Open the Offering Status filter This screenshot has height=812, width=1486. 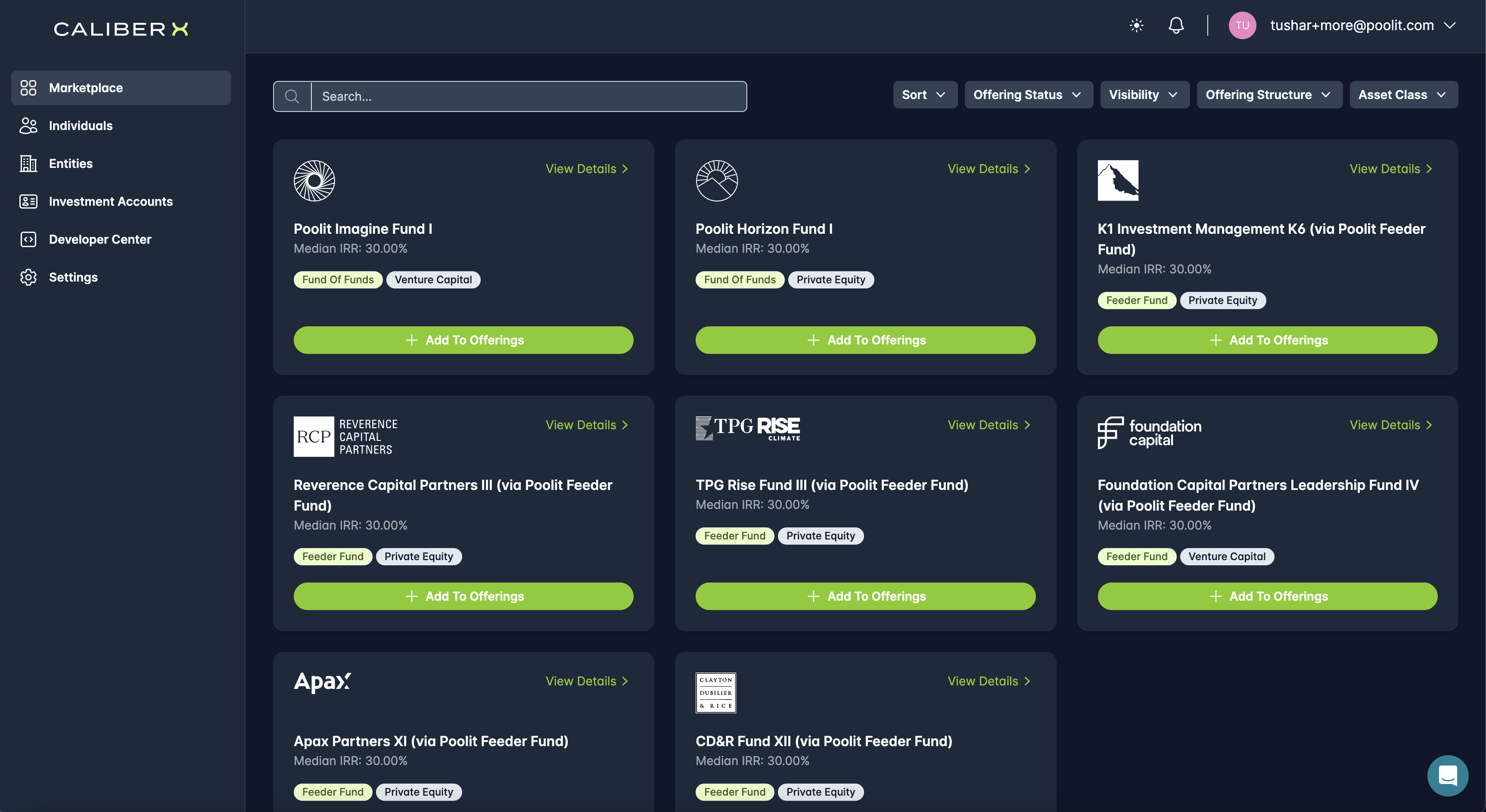(1028, 95)
